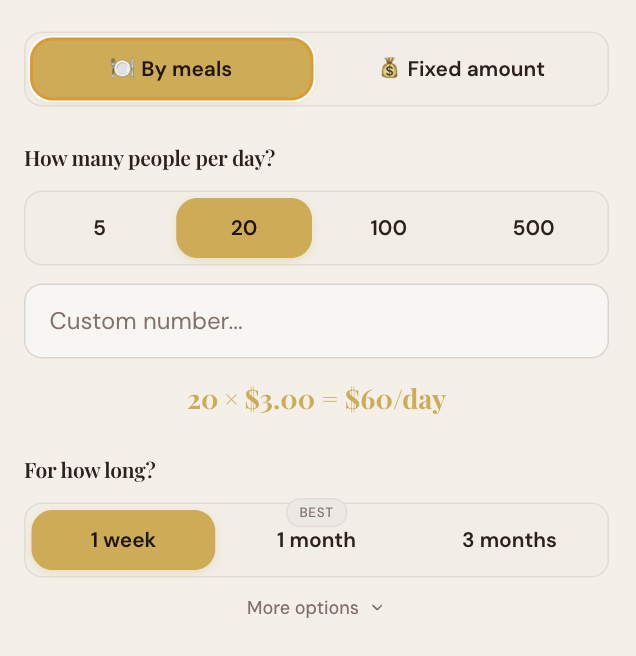Image resolution: width=636 pixels, height=656 pixels.
Task: Switch to the By meals tab
Action: 172,69
